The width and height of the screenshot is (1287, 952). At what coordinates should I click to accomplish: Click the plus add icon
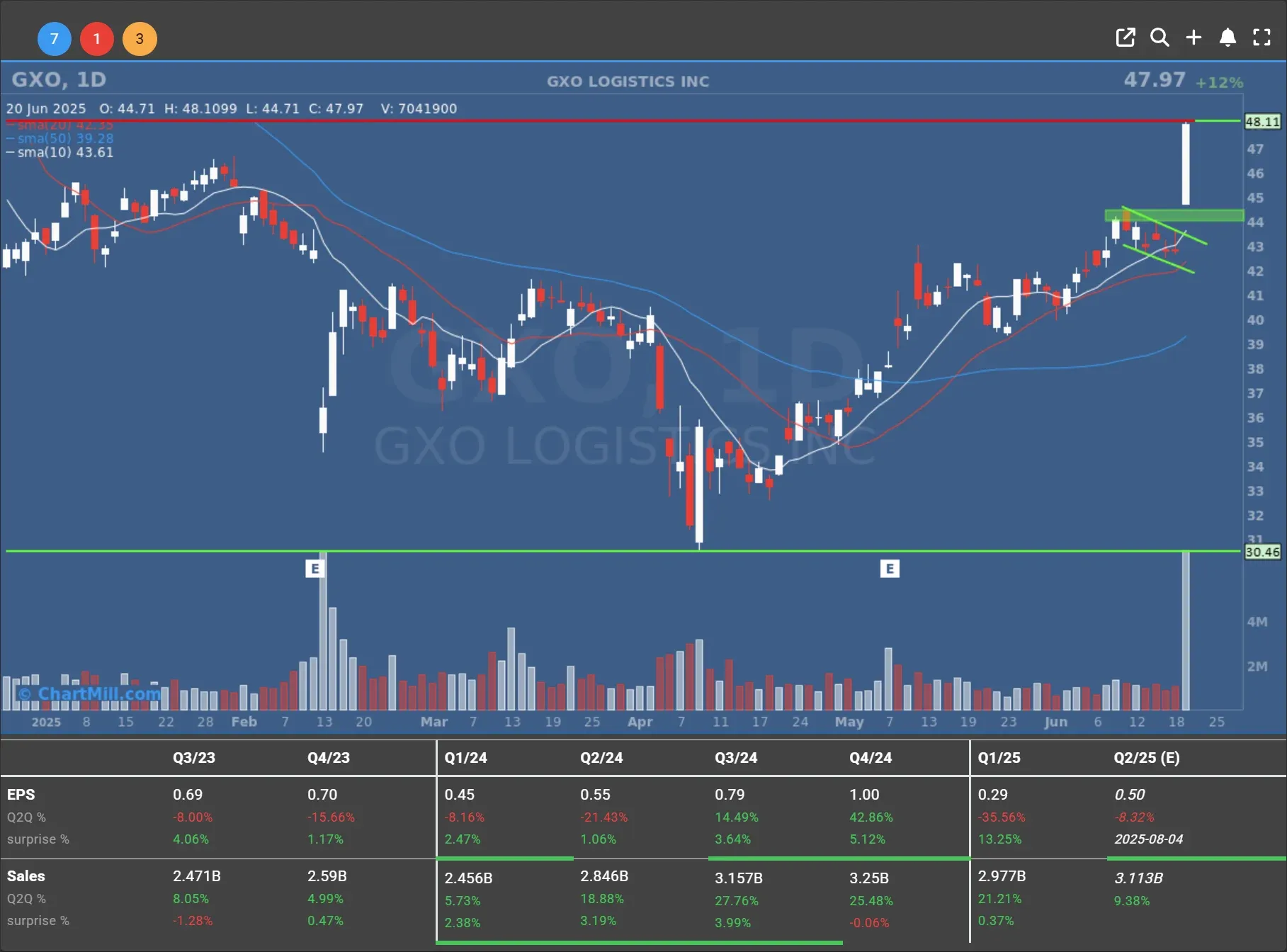point(1194,38)
